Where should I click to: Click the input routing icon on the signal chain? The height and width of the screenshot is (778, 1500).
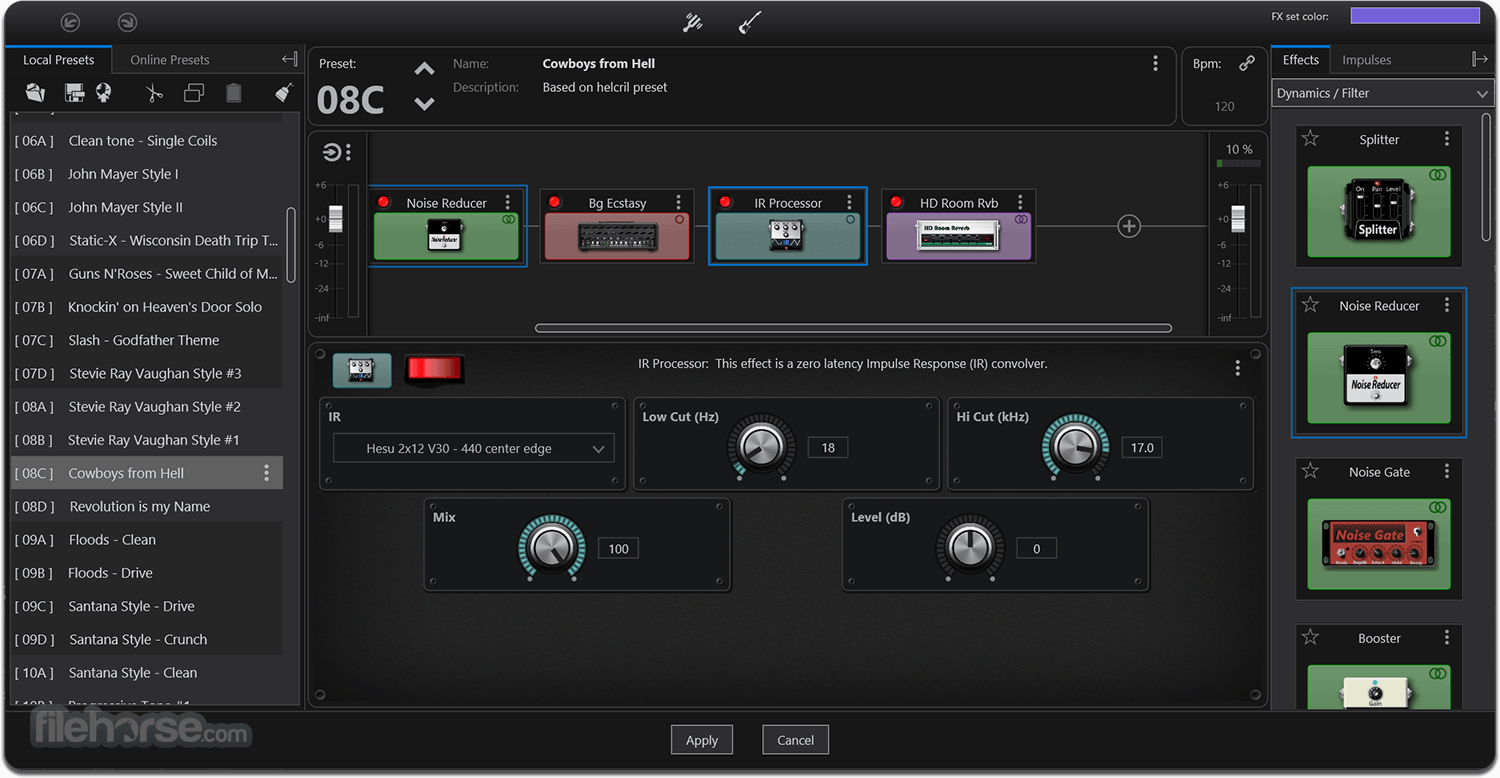pos(332,152)
